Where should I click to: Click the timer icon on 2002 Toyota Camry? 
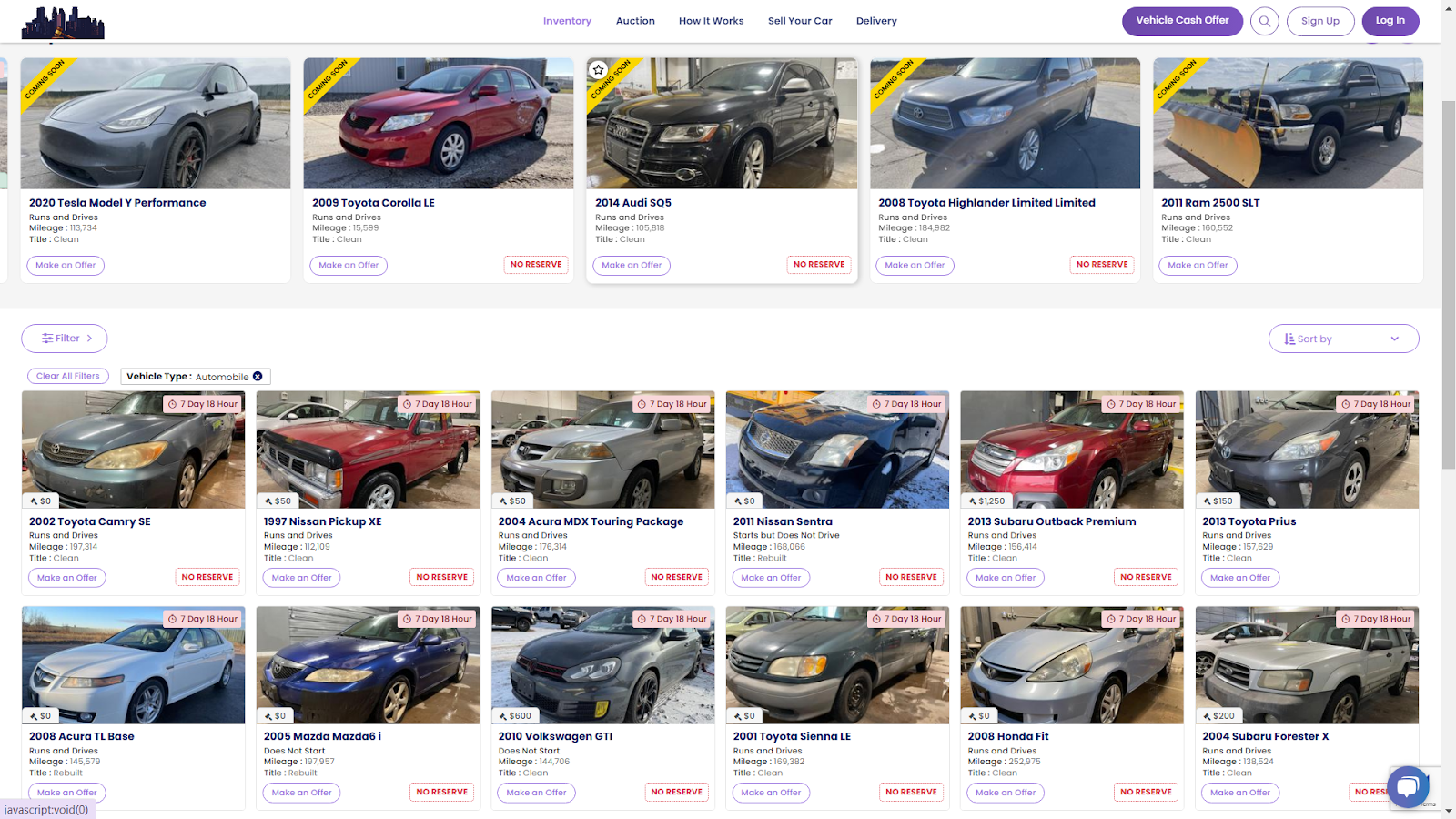[172, 404]
